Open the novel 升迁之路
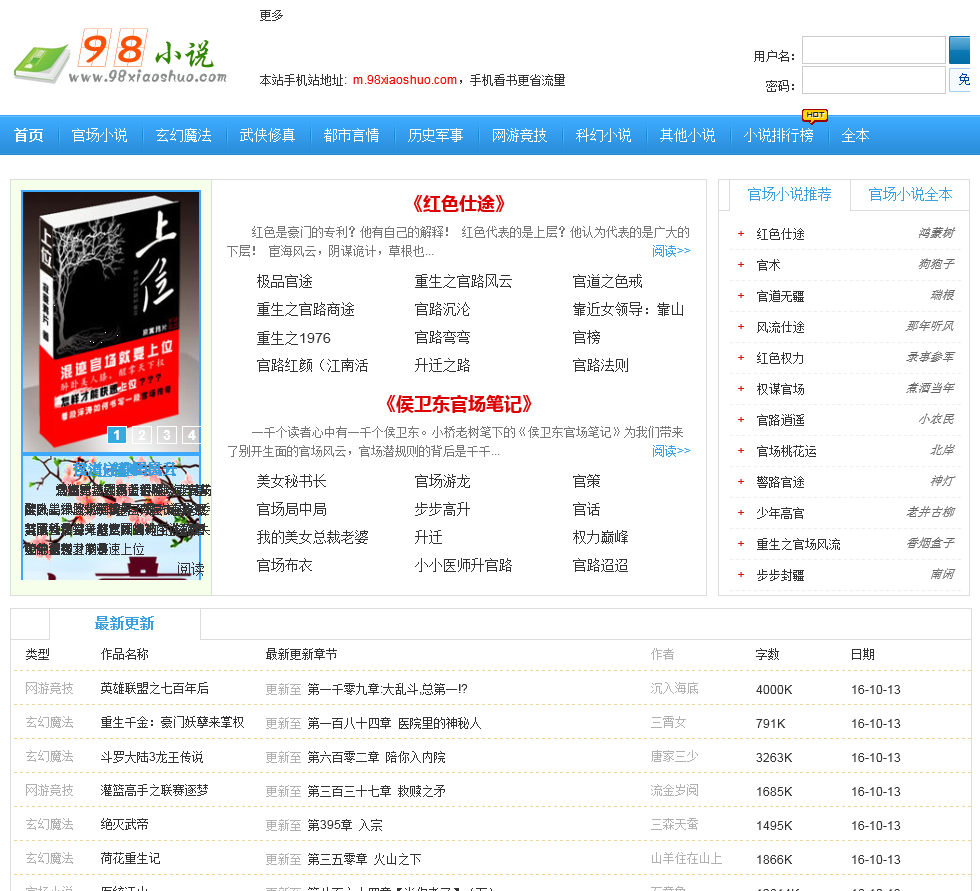 click(442, 366)
